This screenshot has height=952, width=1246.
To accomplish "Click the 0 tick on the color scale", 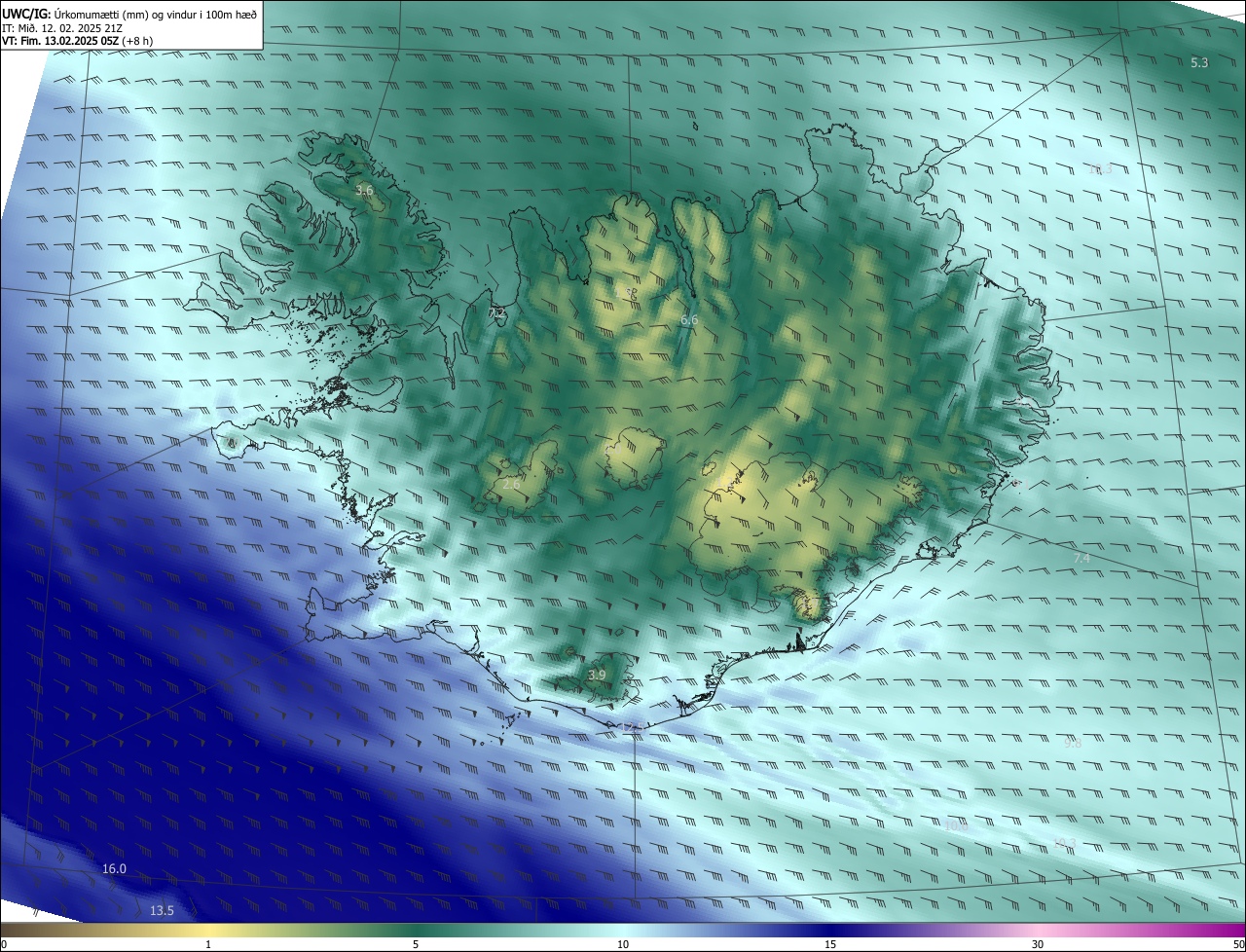I will pos(4,944).
